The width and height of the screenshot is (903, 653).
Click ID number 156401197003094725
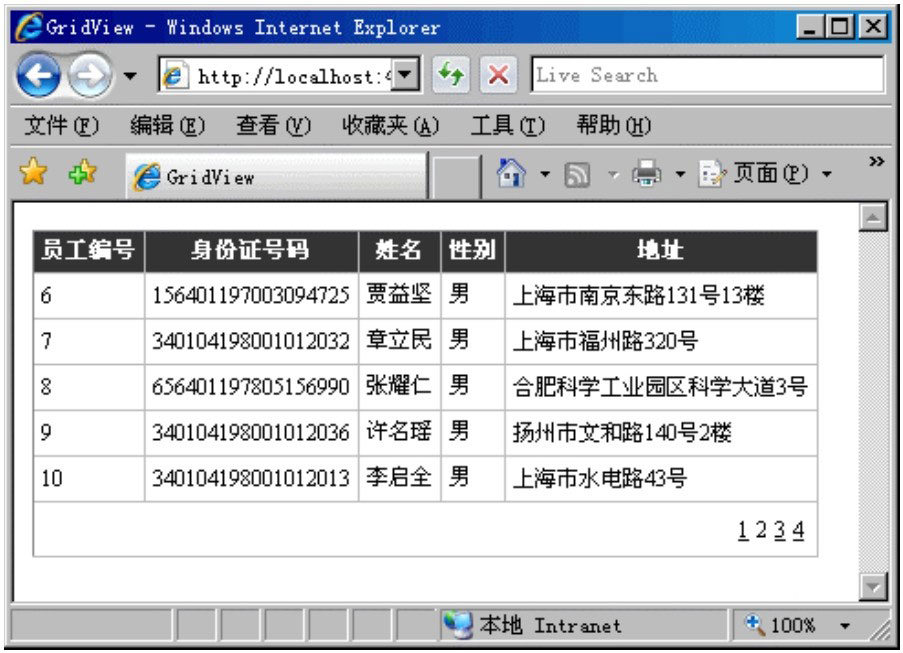click(251, 295)
